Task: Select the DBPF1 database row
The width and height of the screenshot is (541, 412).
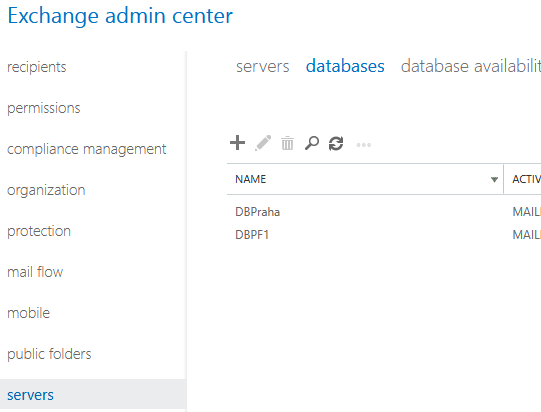Action: pos(384,235)
